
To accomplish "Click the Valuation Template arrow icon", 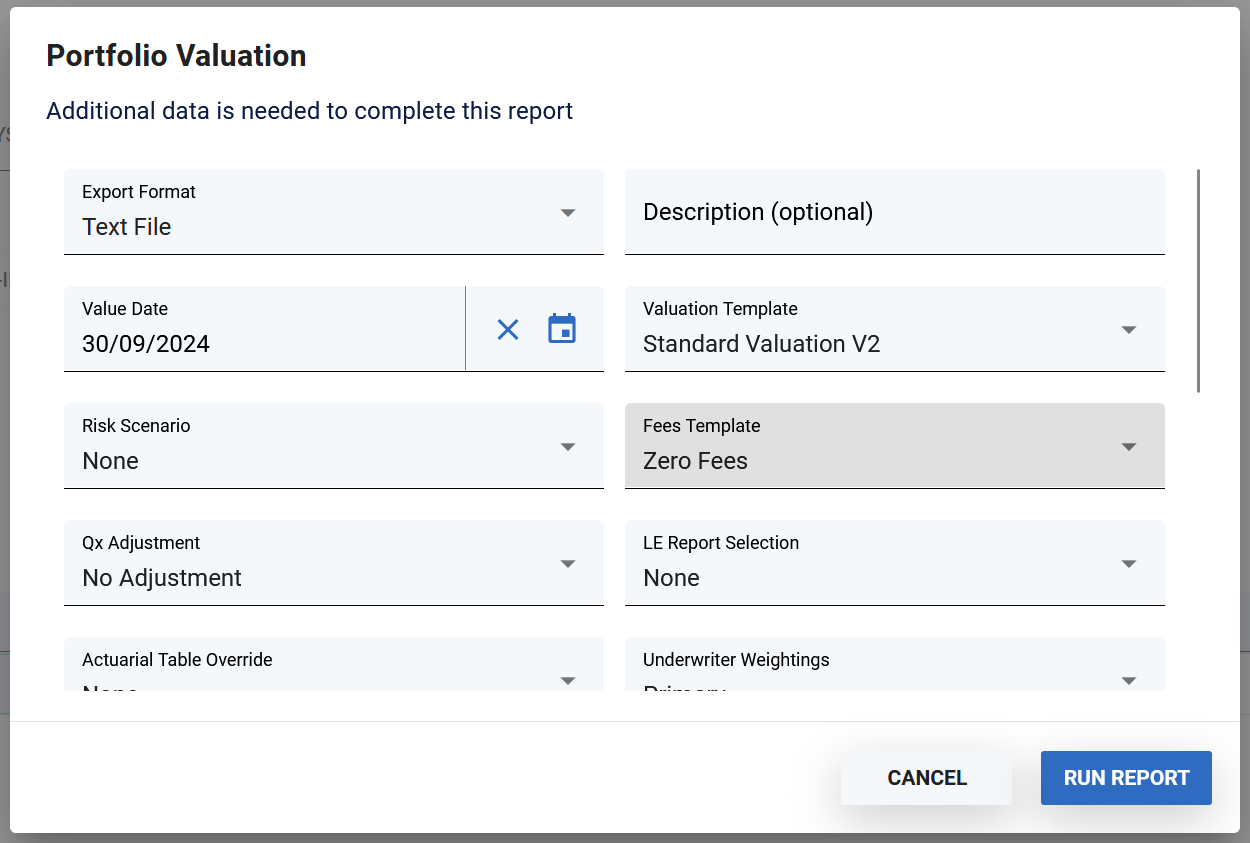I will (x=1129, y=330).
